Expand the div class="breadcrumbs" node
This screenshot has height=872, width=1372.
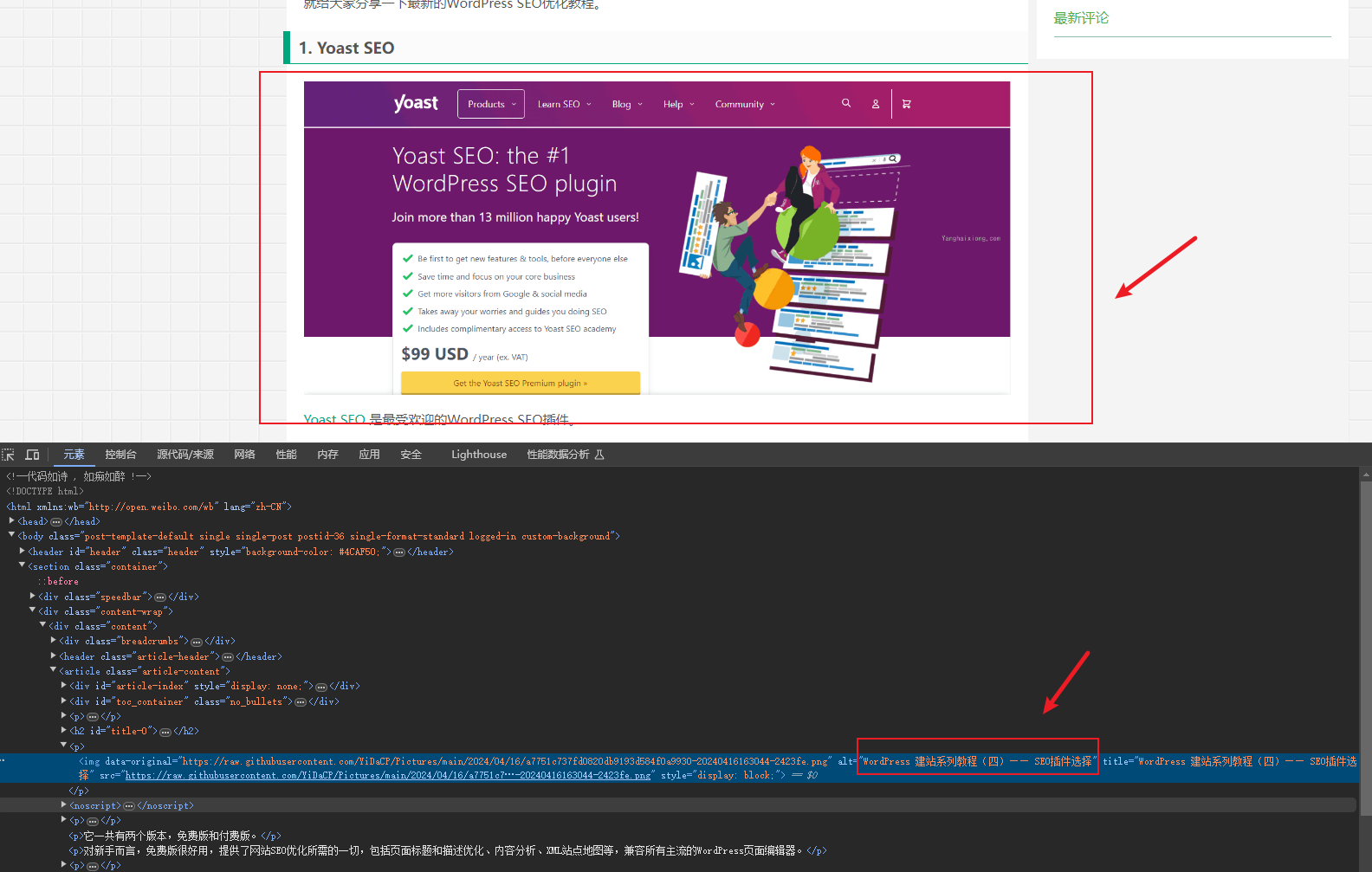coord(54,640)
